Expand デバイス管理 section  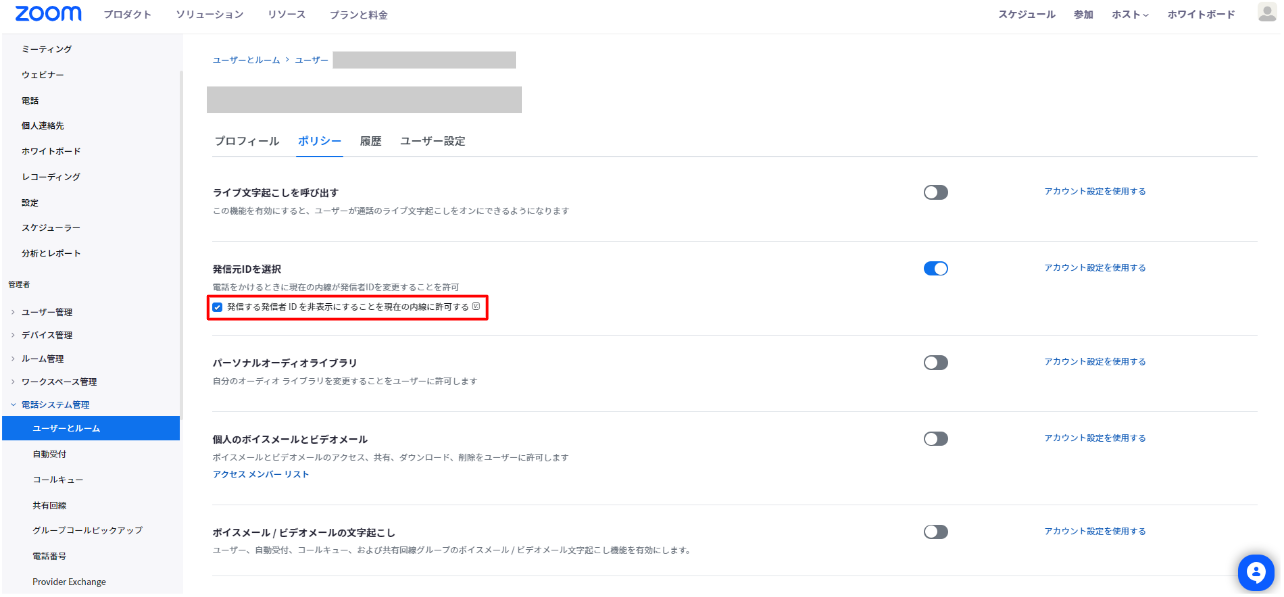click(47, 335)
